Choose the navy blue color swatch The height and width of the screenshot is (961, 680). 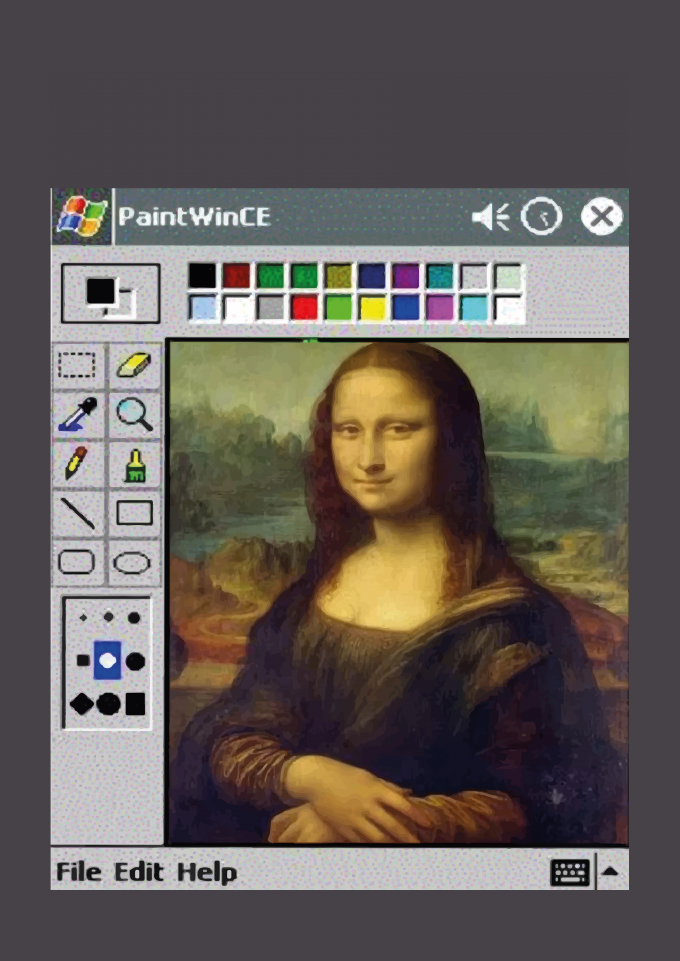(372, 276)
